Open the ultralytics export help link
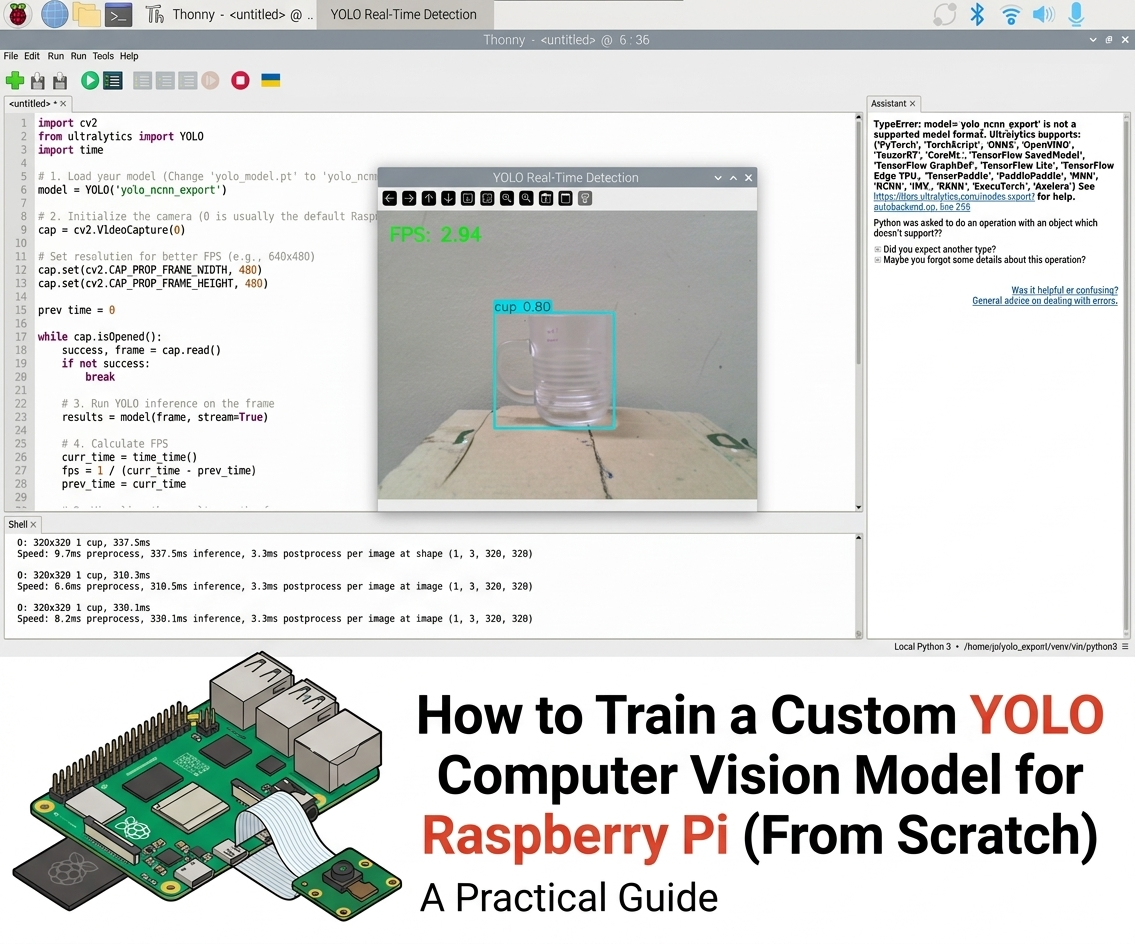 [x=953, y=196]
